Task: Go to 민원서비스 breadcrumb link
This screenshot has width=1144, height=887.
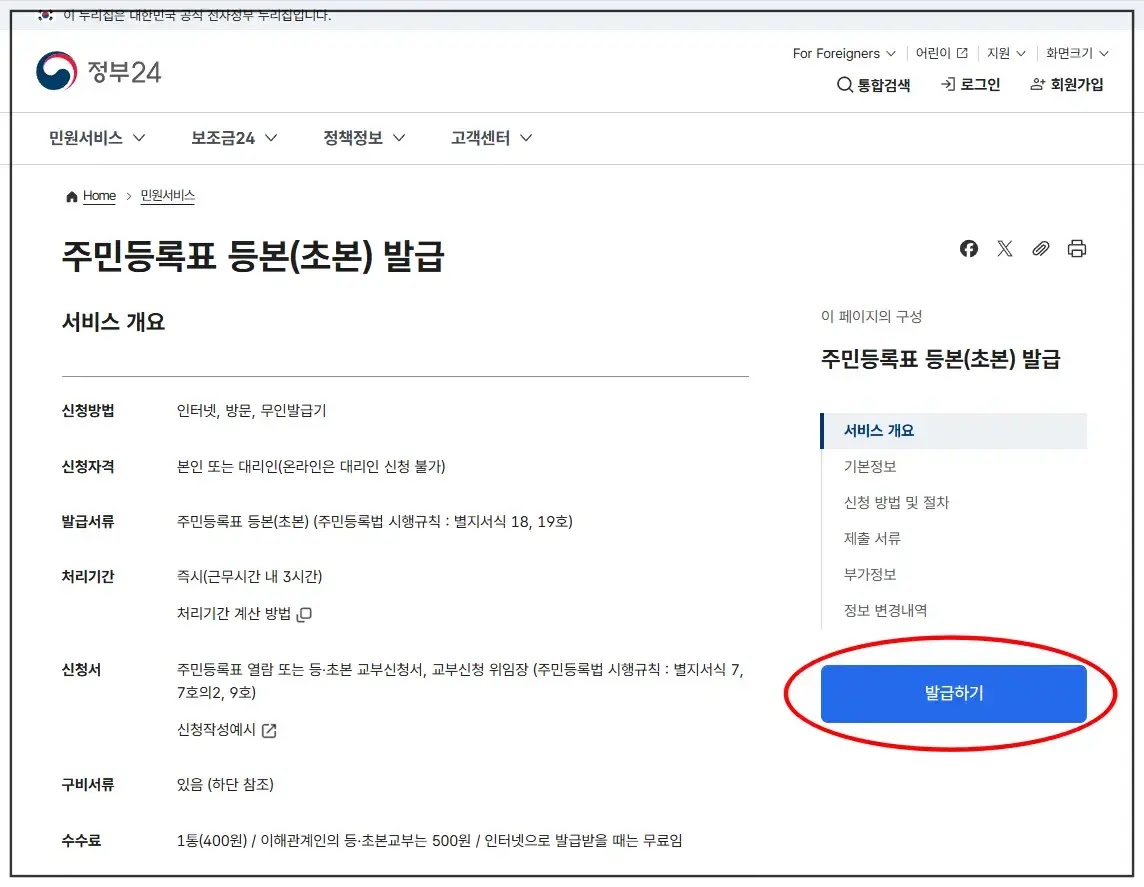Action: pos(168,196)
